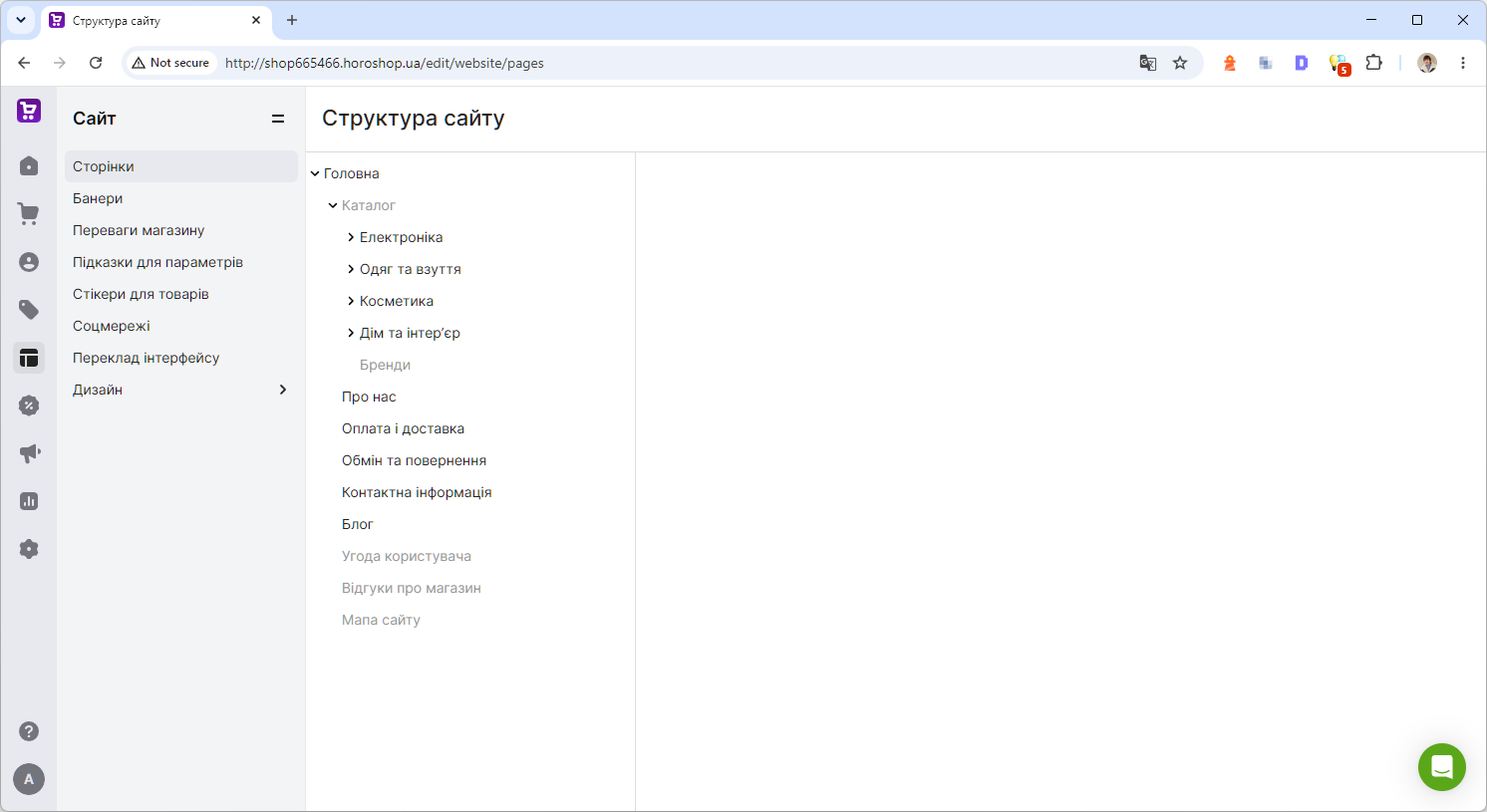The height and width of the screenshot is (812, 1487).
Task: Select the Каталог page label
Action: click(x=368, y=205)
